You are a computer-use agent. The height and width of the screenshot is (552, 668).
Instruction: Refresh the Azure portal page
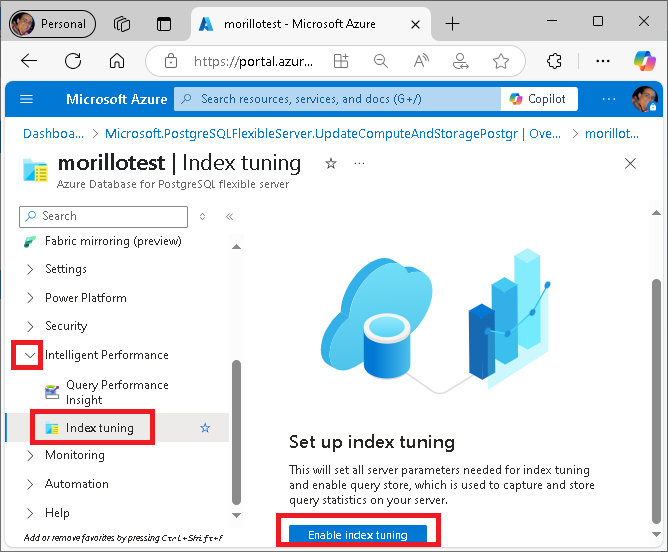(x=73, y=61)
